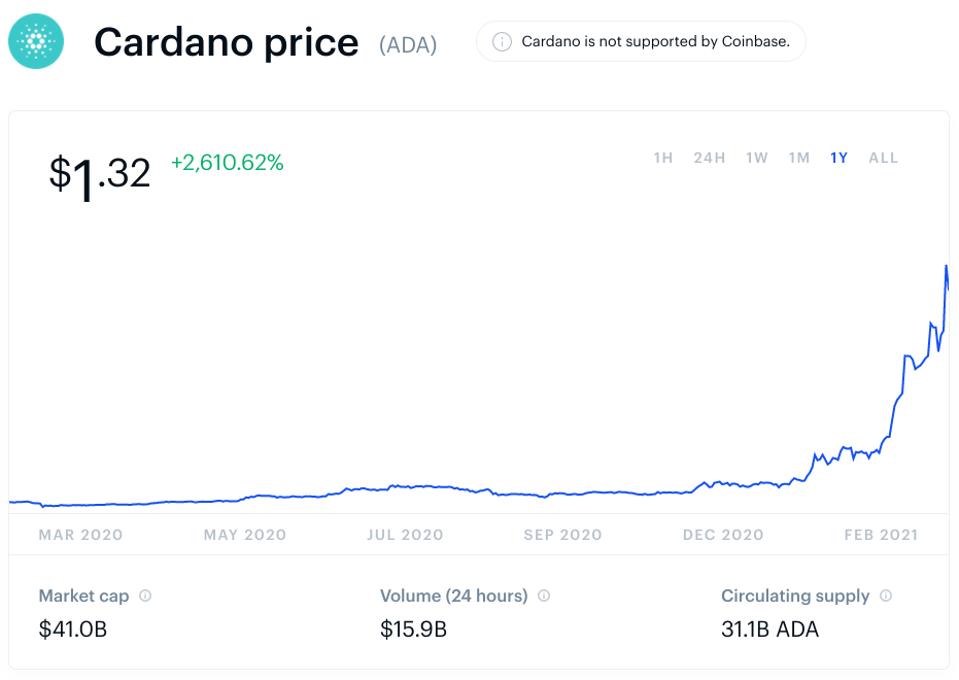Switch chart to 24H range
This screenshot has width=959, height=680.
coord(709,158)
